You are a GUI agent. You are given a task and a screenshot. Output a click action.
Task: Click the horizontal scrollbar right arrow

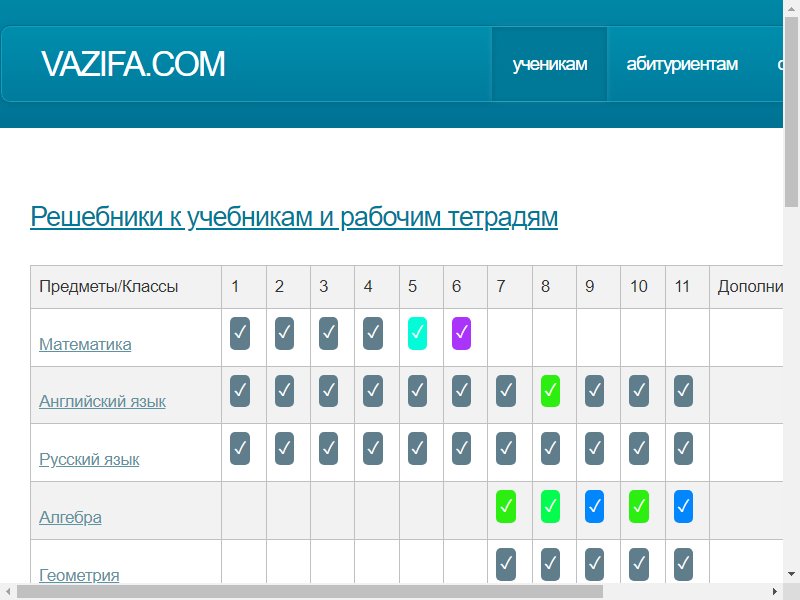coord(775,592)
